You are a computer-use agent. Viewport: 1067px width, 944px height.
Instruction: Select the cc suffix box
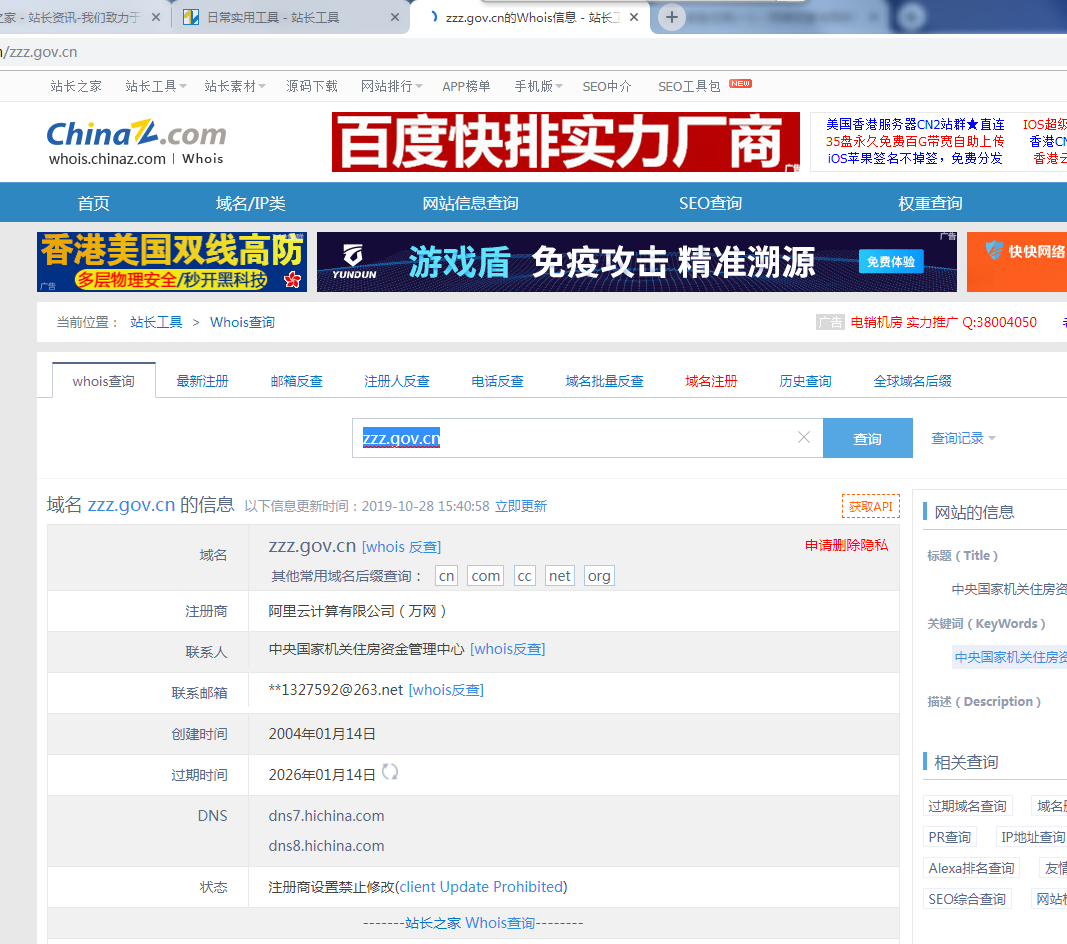click(525, 576)
